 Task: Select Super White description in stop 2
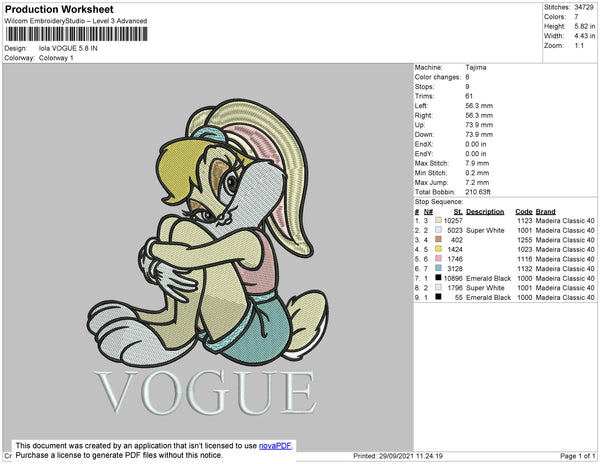485,230
